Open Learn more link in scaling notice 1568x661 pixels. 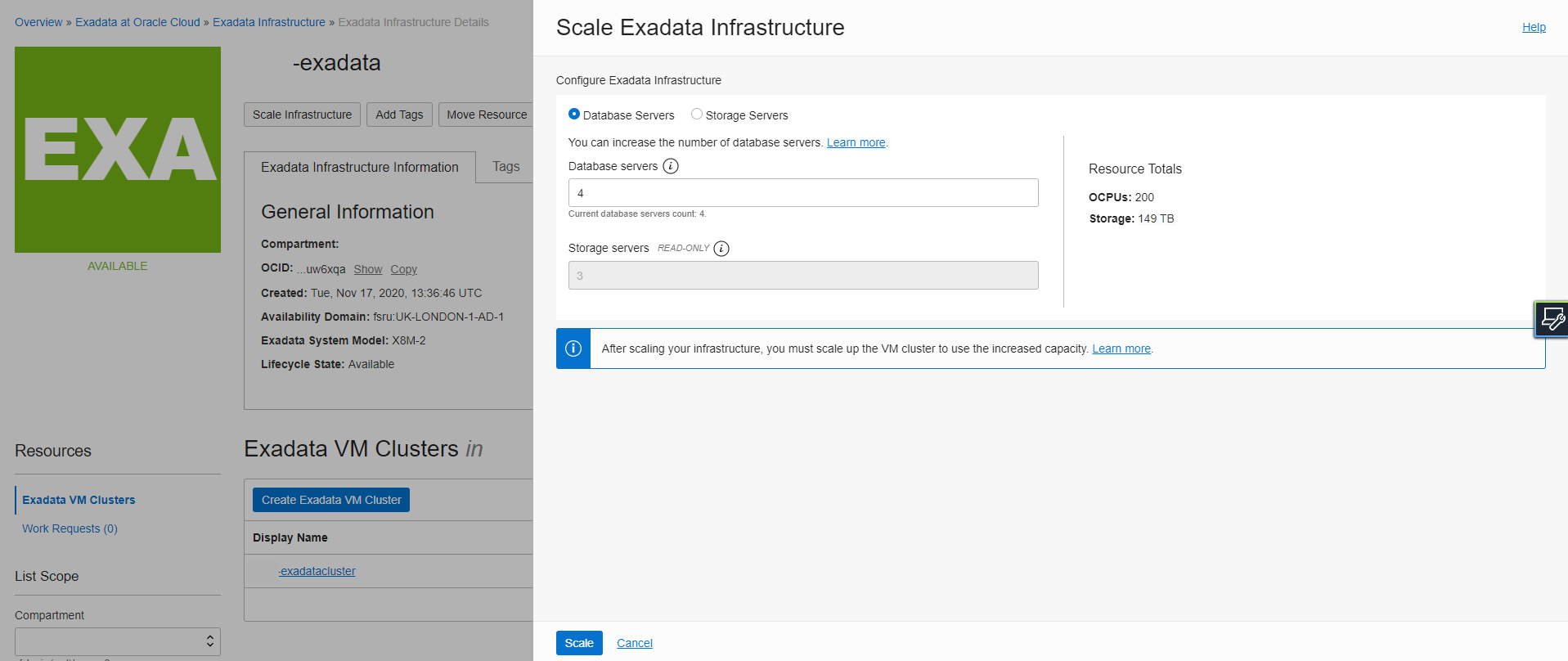tap(1121, 348)
